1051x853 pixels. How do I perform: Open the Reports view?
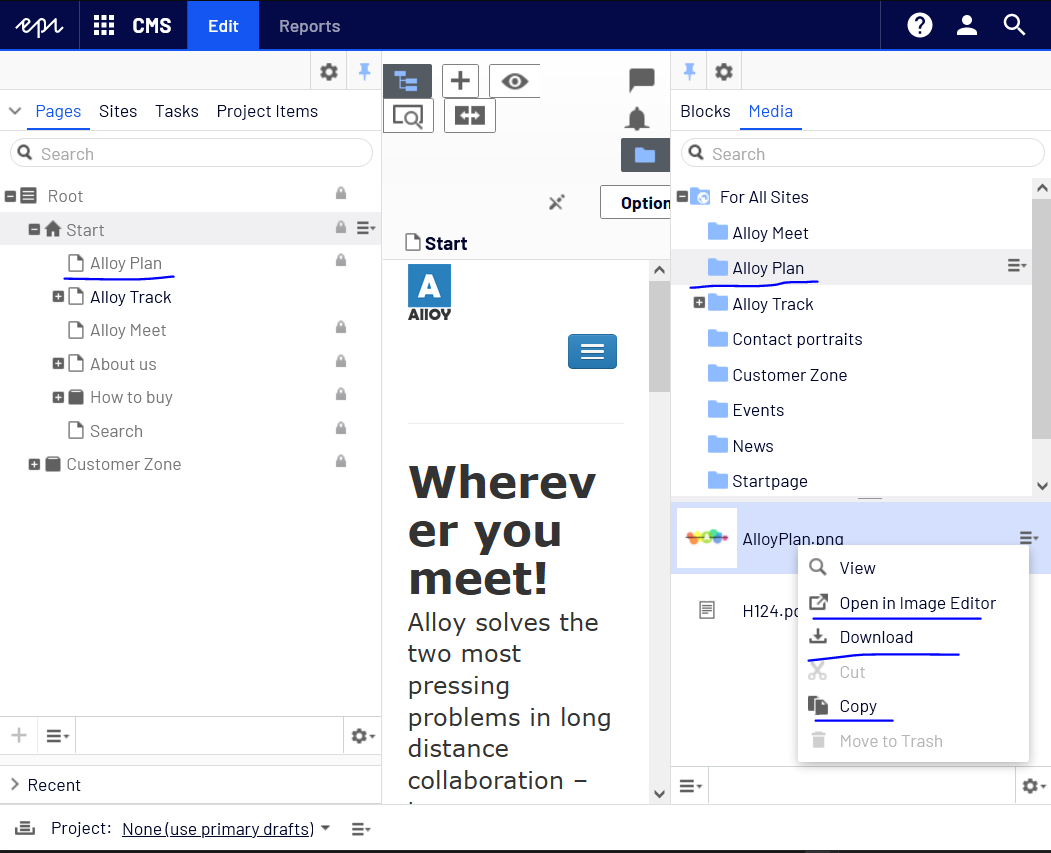(x=309, y=26)
